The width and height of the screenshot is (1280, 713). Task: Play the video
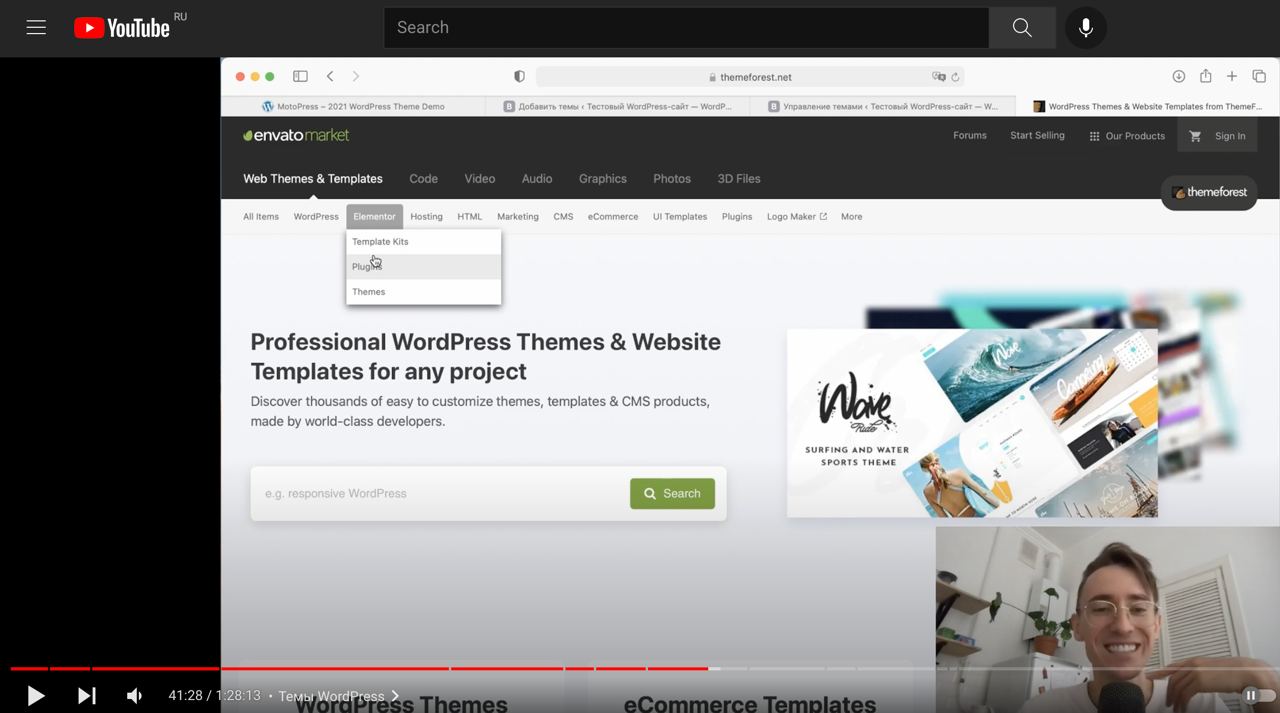35,696
